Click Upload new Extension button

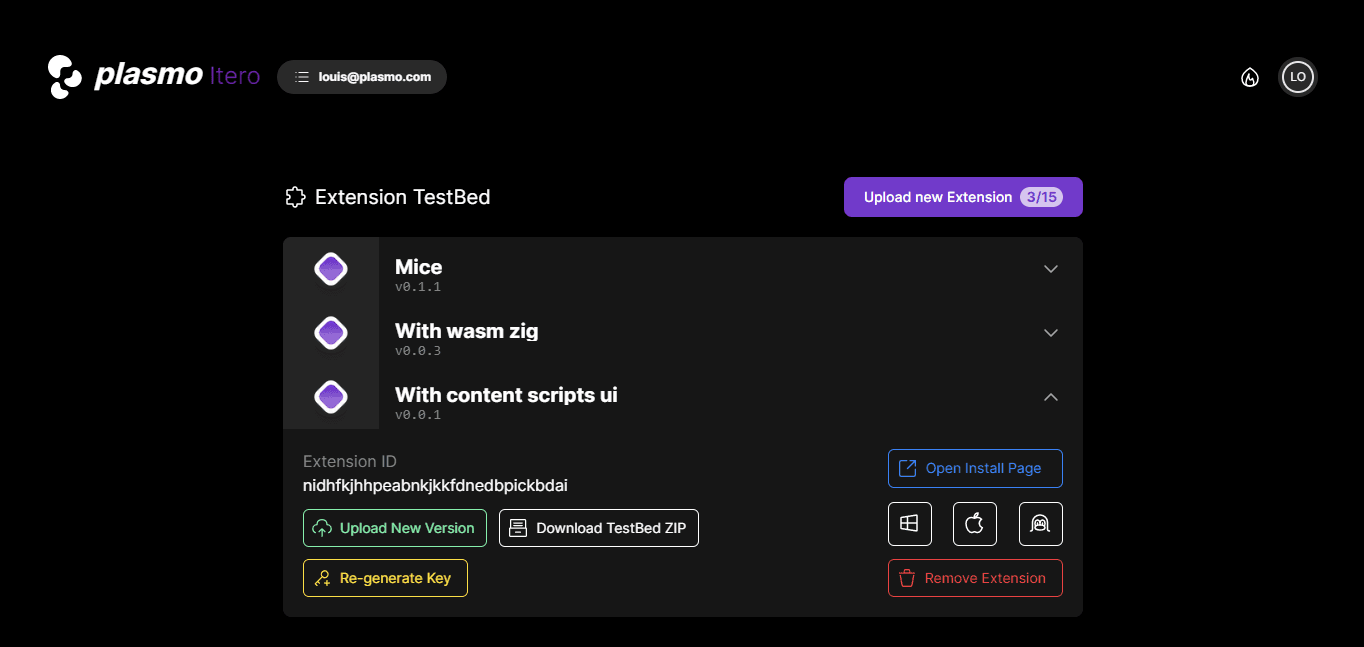pyautogui.click(x=963, y=197)
